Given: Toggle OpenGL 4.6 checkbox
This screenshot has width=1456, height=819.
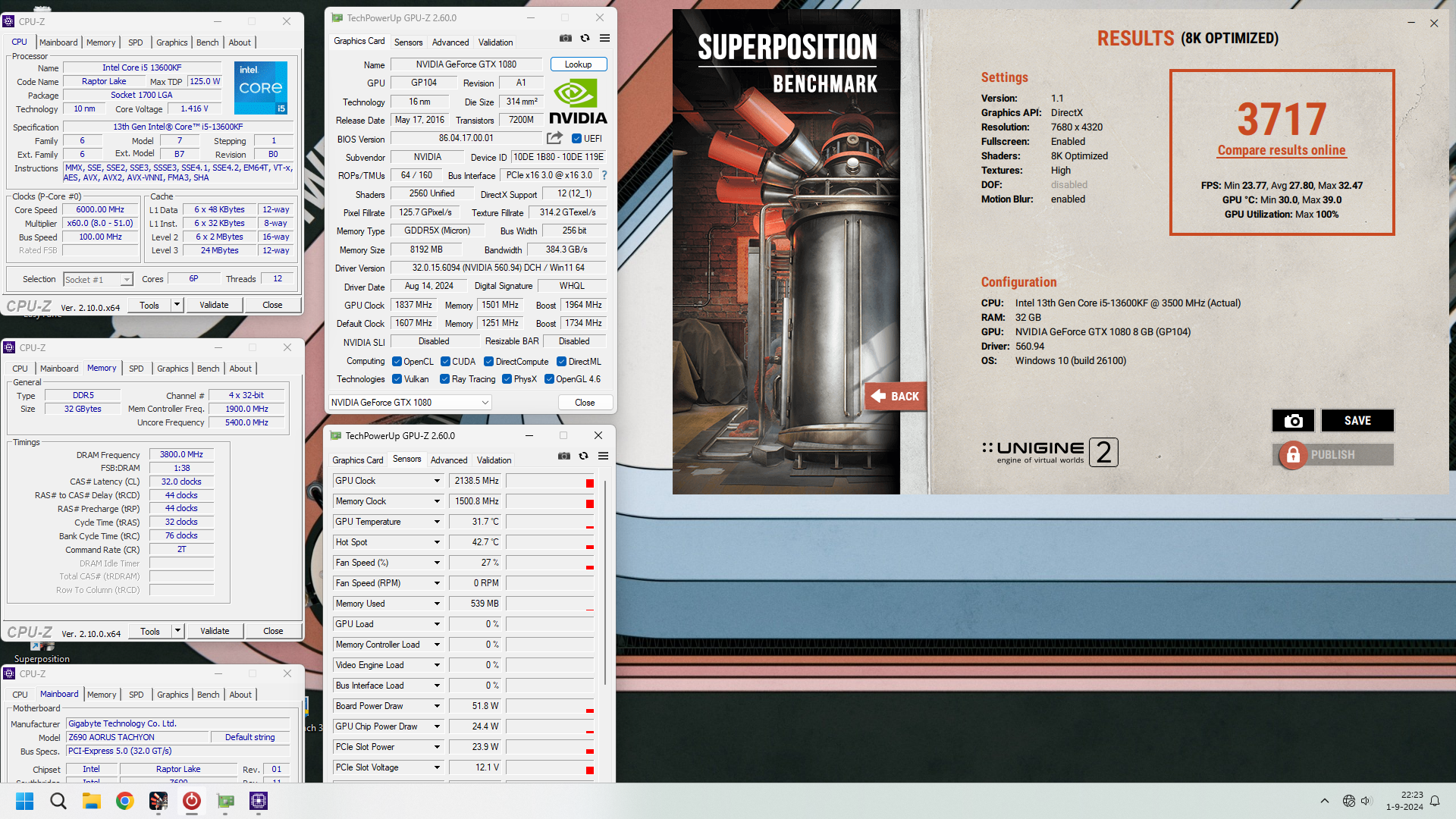Looking at the screenshot, I should coord(549,379).
